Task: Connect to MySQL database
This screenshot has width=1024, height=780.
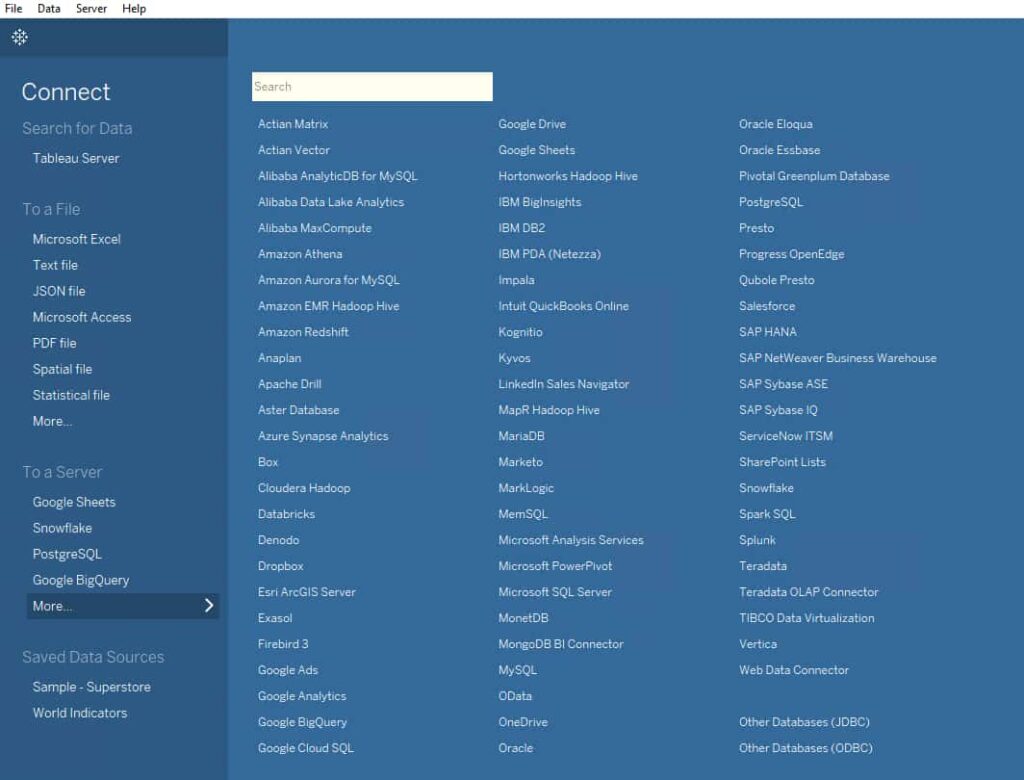Action: [517, 670]
